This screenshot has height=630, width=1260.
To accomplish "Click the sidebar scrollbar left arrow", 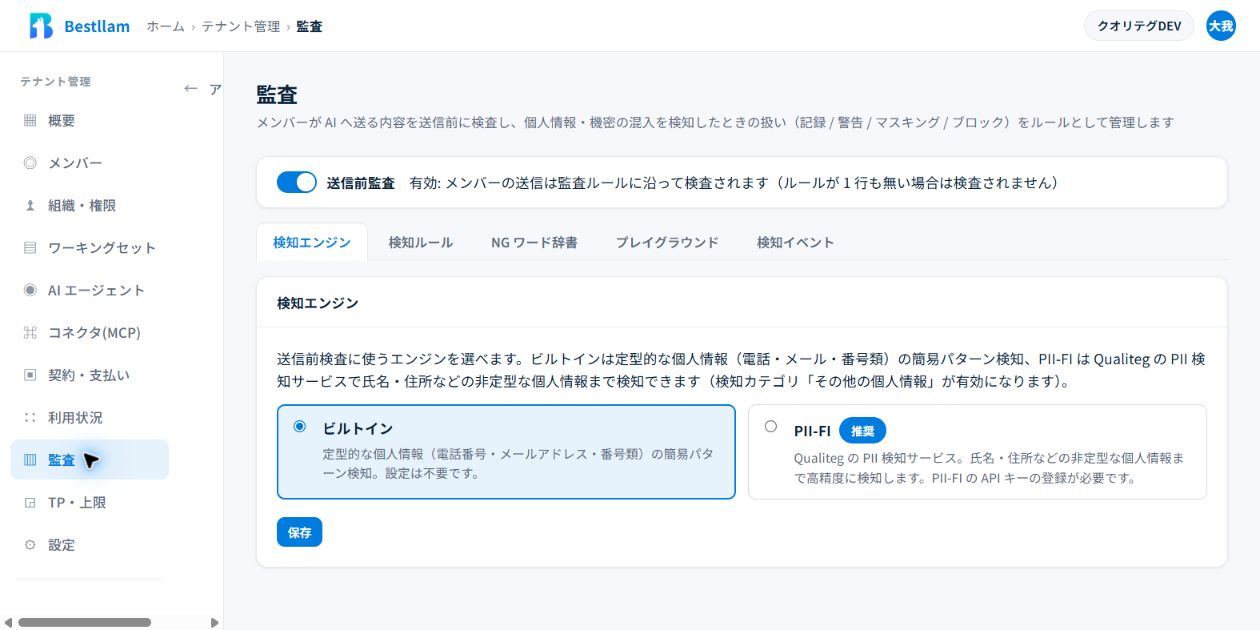I will (x=7, y=622).
